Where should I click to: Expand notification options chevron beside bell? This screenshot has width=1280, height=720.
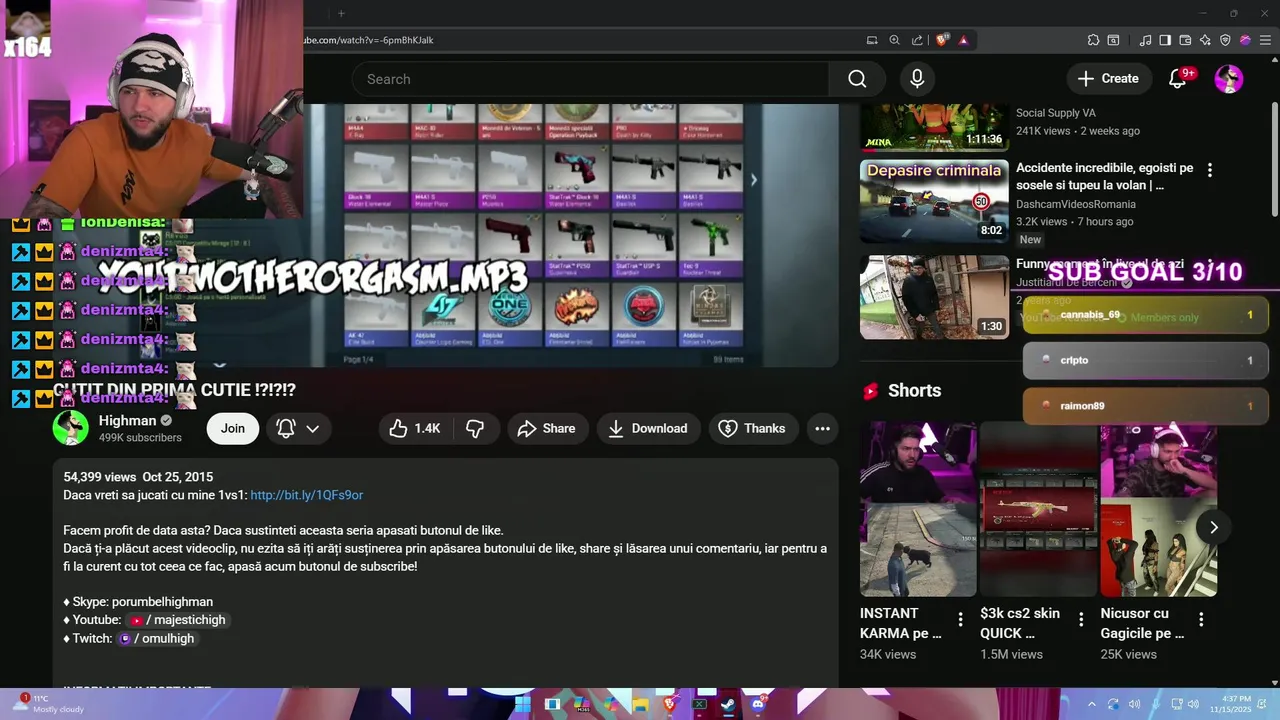pyautogui.click(x=313, y=428)
